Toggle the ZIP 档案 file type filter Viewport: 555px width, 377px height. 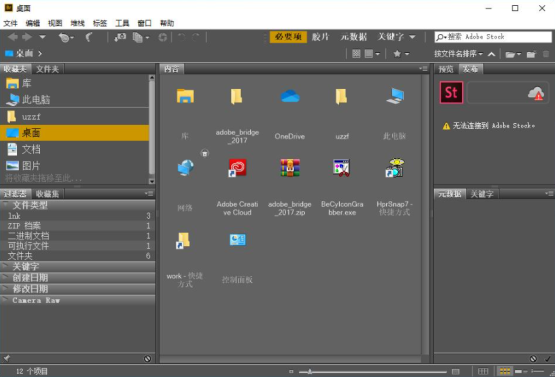(x=77, y=226)
